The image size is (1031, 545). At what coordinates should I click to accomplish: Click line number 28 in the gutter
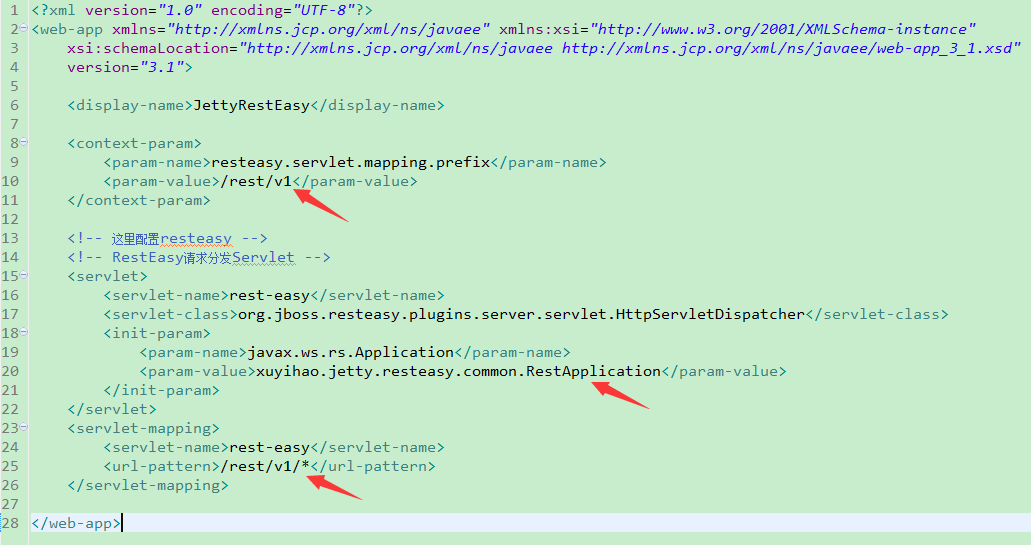(11, 523)
